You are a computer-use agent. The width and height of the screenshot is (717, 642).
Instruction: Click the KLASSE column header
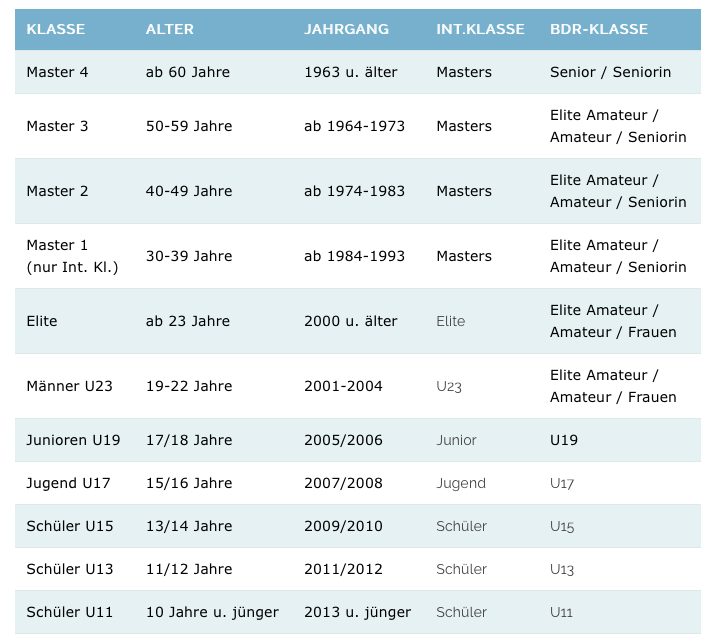[x=56, y=29]
